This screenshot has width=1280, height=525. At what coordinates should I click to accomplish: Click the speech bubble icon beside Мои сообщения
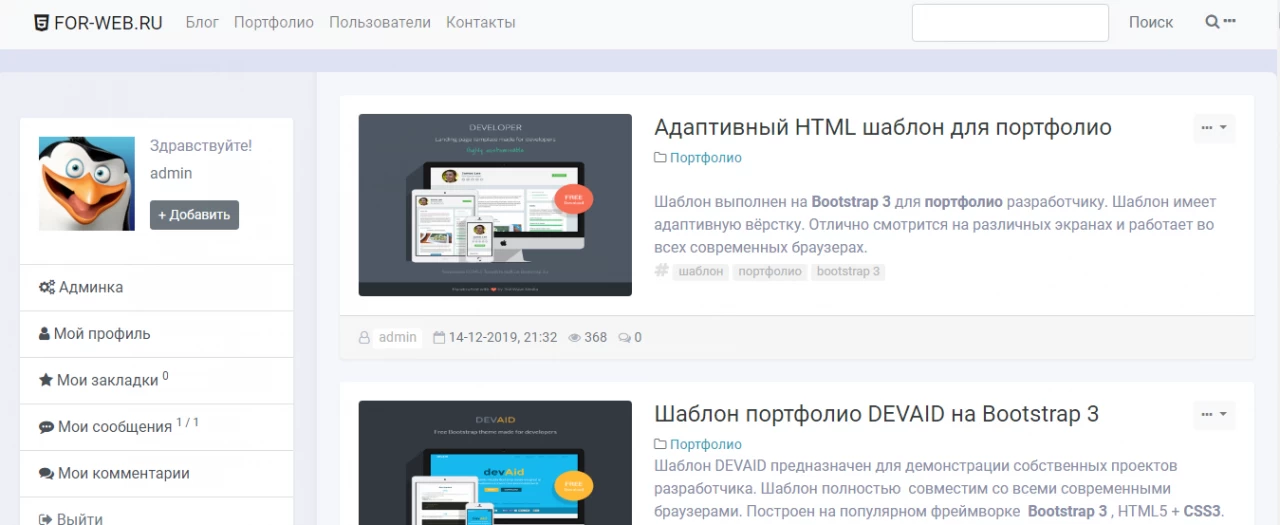46,427
